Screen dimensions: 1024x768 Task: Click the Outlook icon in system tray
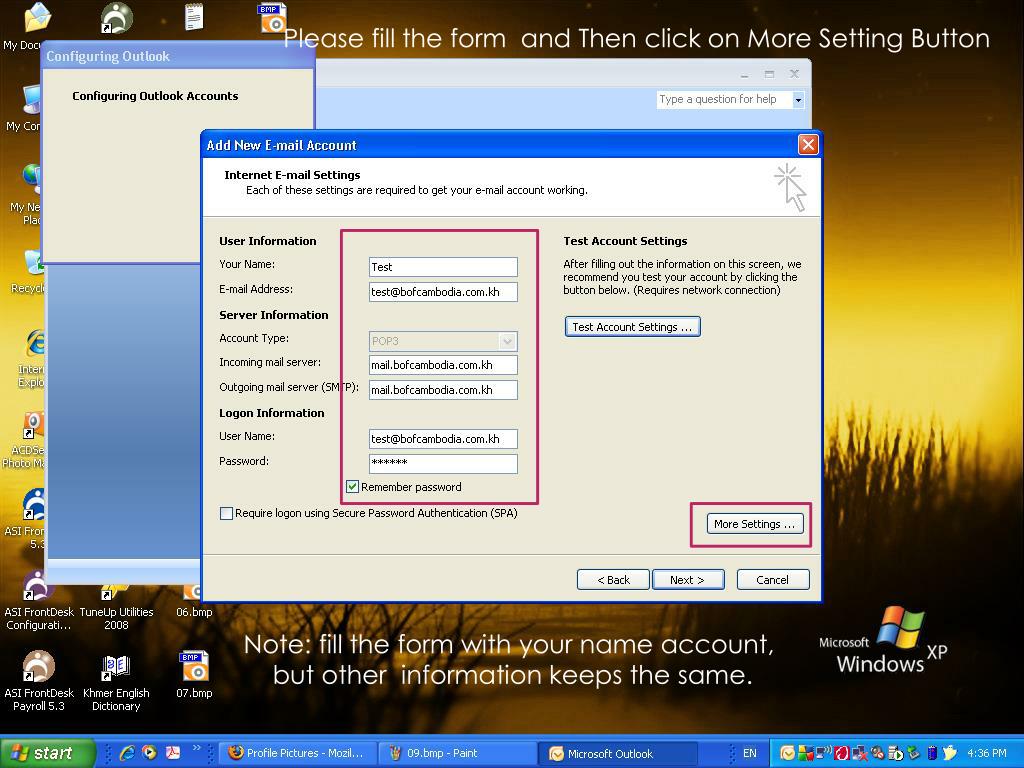(788, 753)
